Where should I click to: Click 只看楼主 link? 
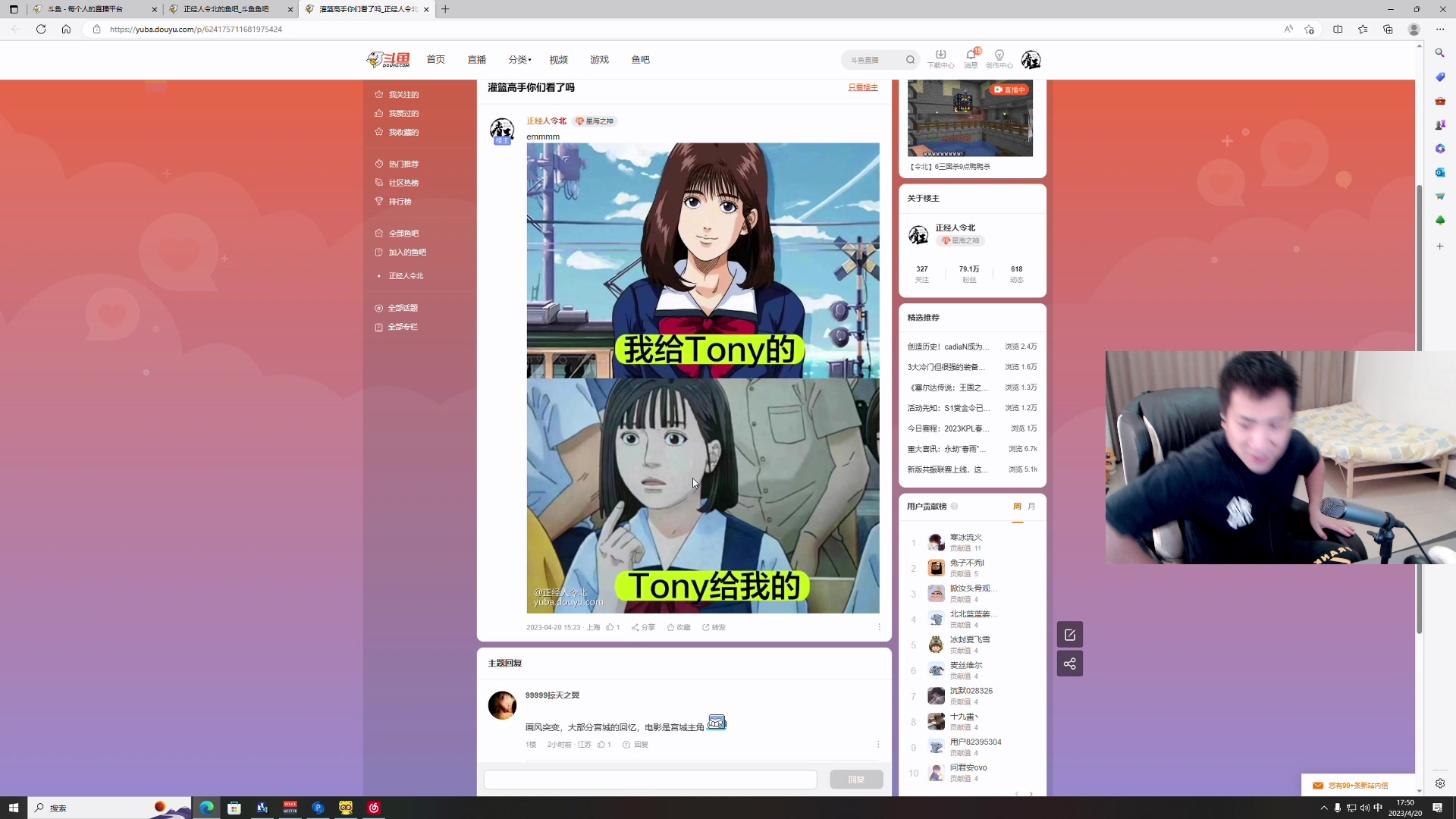863,88
